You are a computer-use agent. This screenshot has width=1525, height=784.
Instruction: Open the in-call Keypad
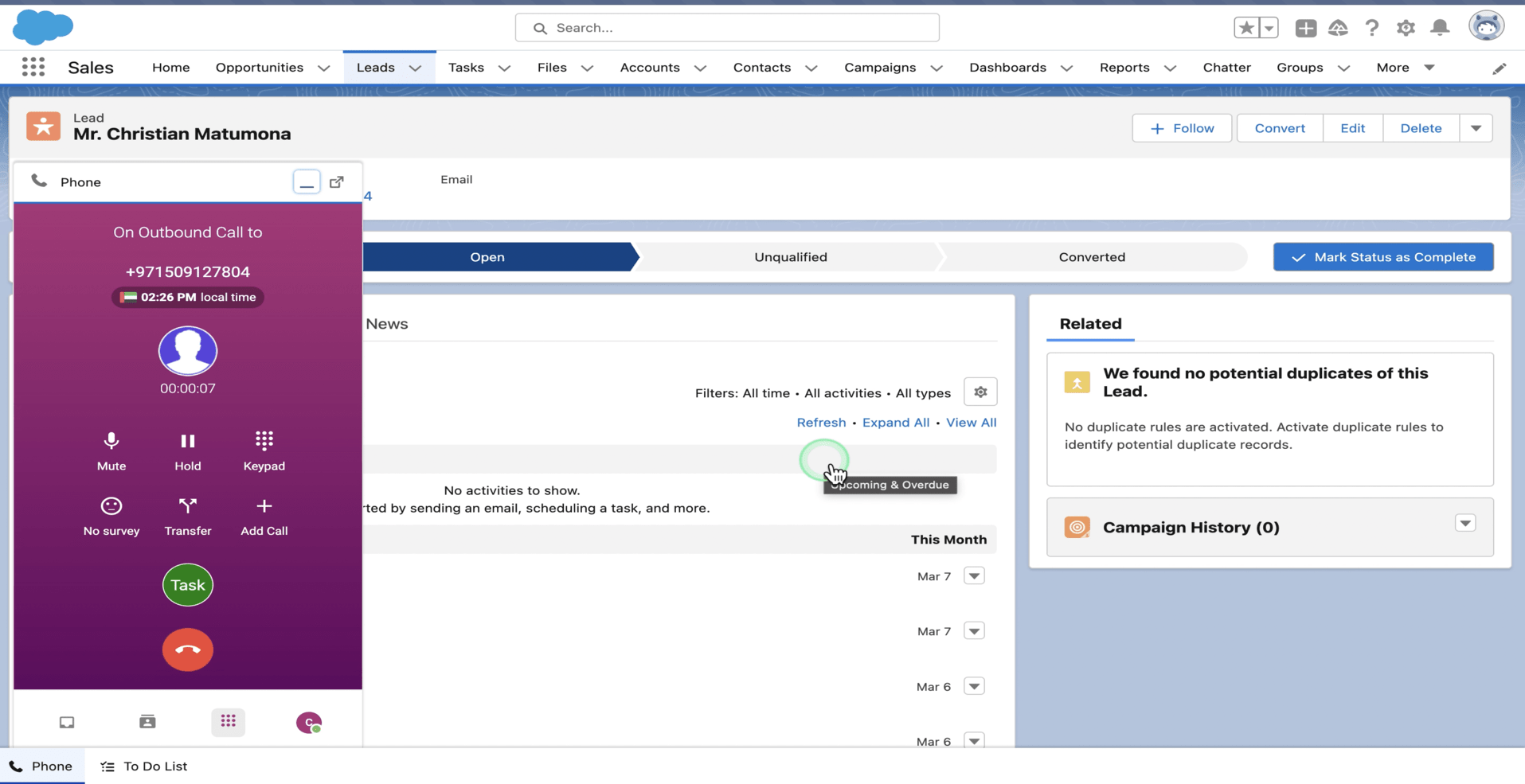[x=264, y=451]
